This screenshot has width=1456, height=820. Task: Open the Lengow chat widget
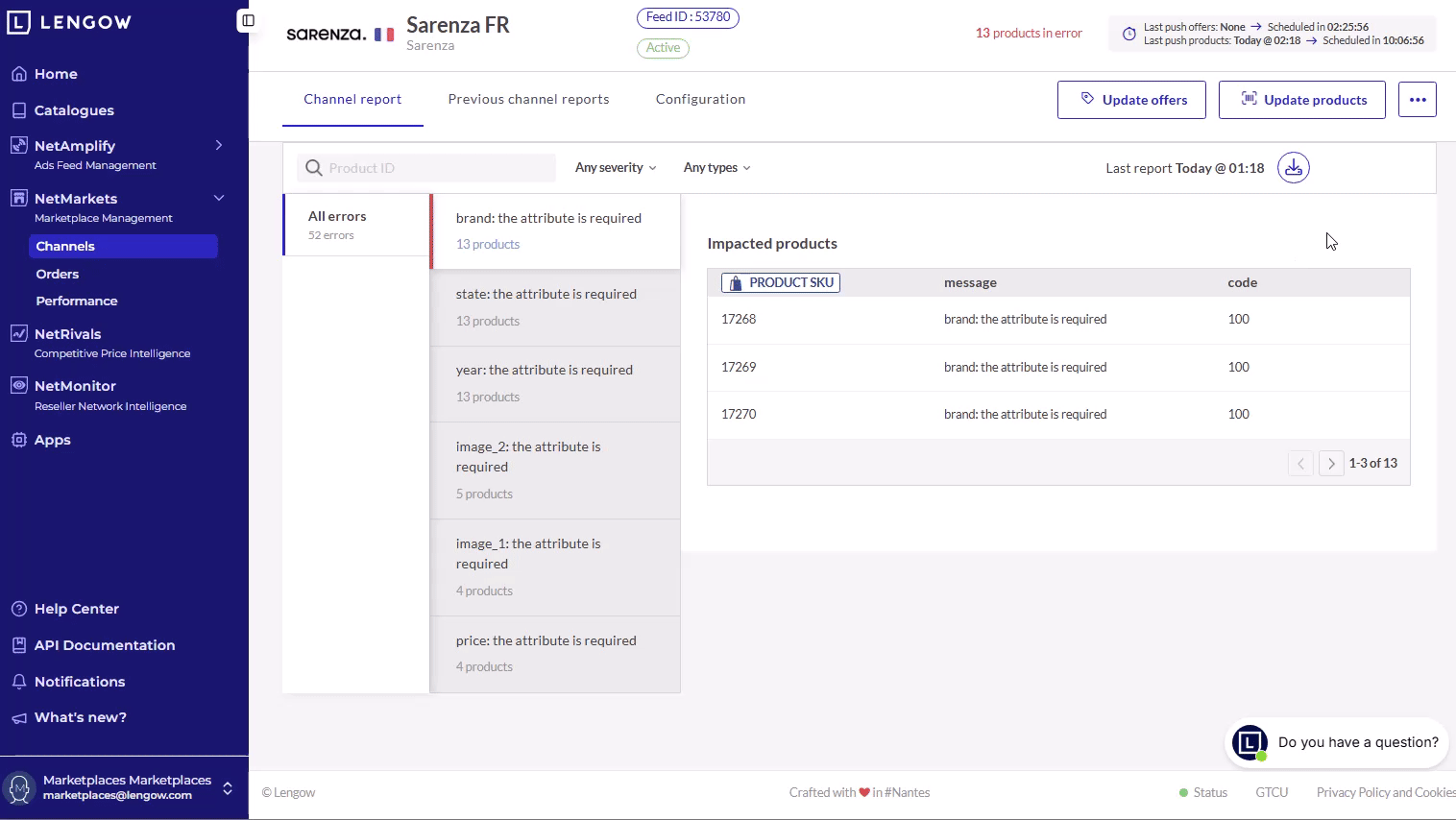(x=1250, y=742)
